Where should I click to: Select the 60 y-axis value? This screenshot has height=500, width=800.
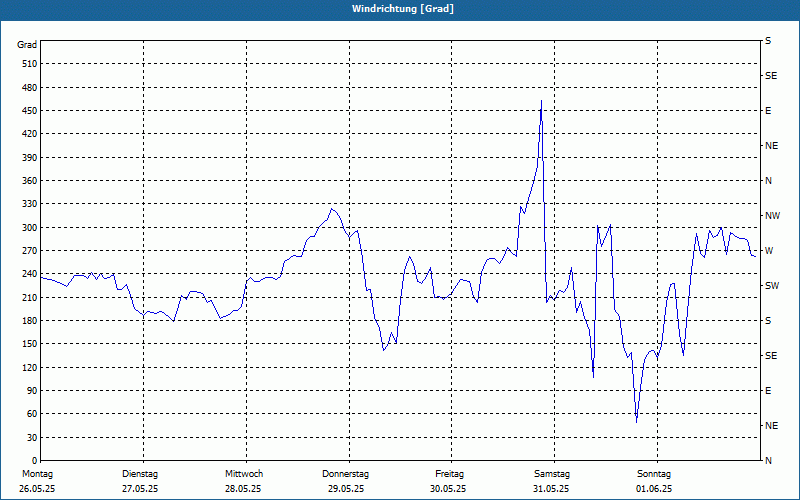point(32,414)
